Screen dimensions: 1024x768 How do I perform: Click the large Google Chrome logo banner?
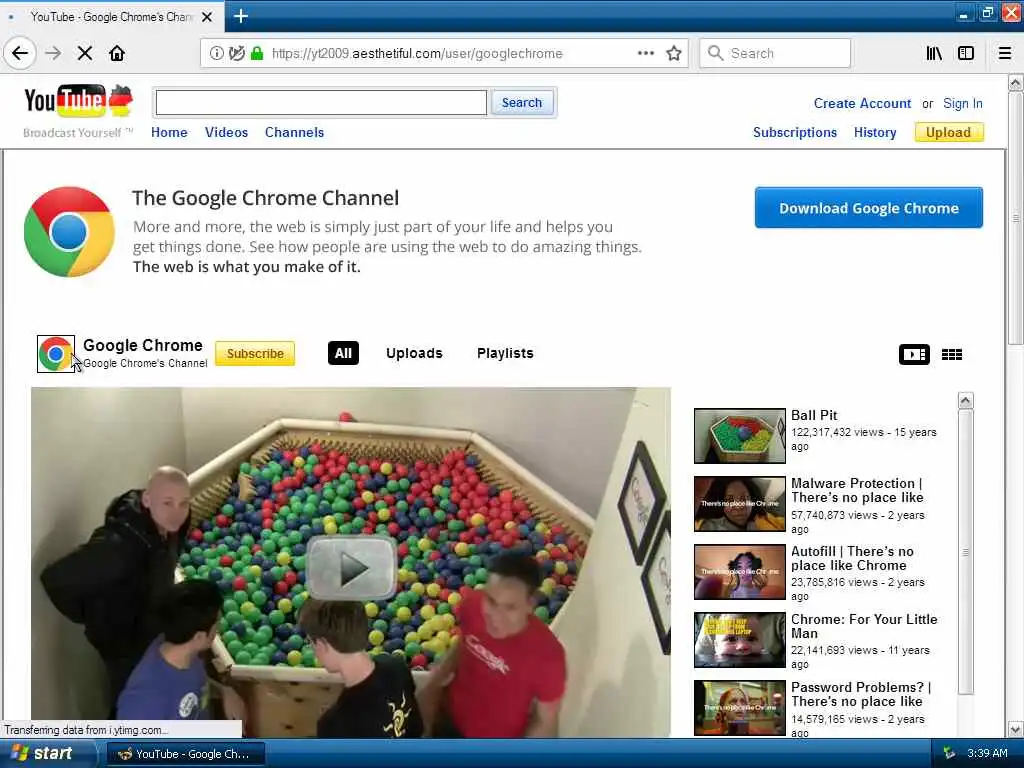[69, 232]
